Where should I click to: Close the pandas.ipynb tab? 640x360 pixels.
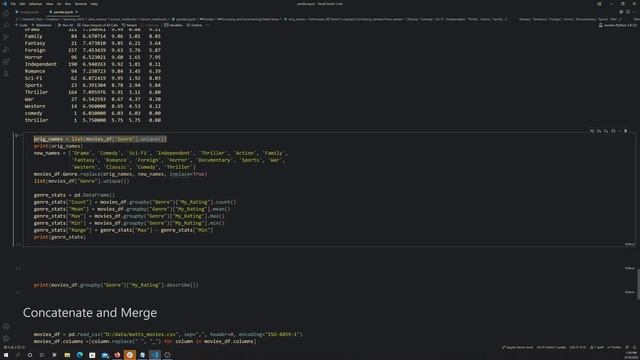click(x=76, y=12)
